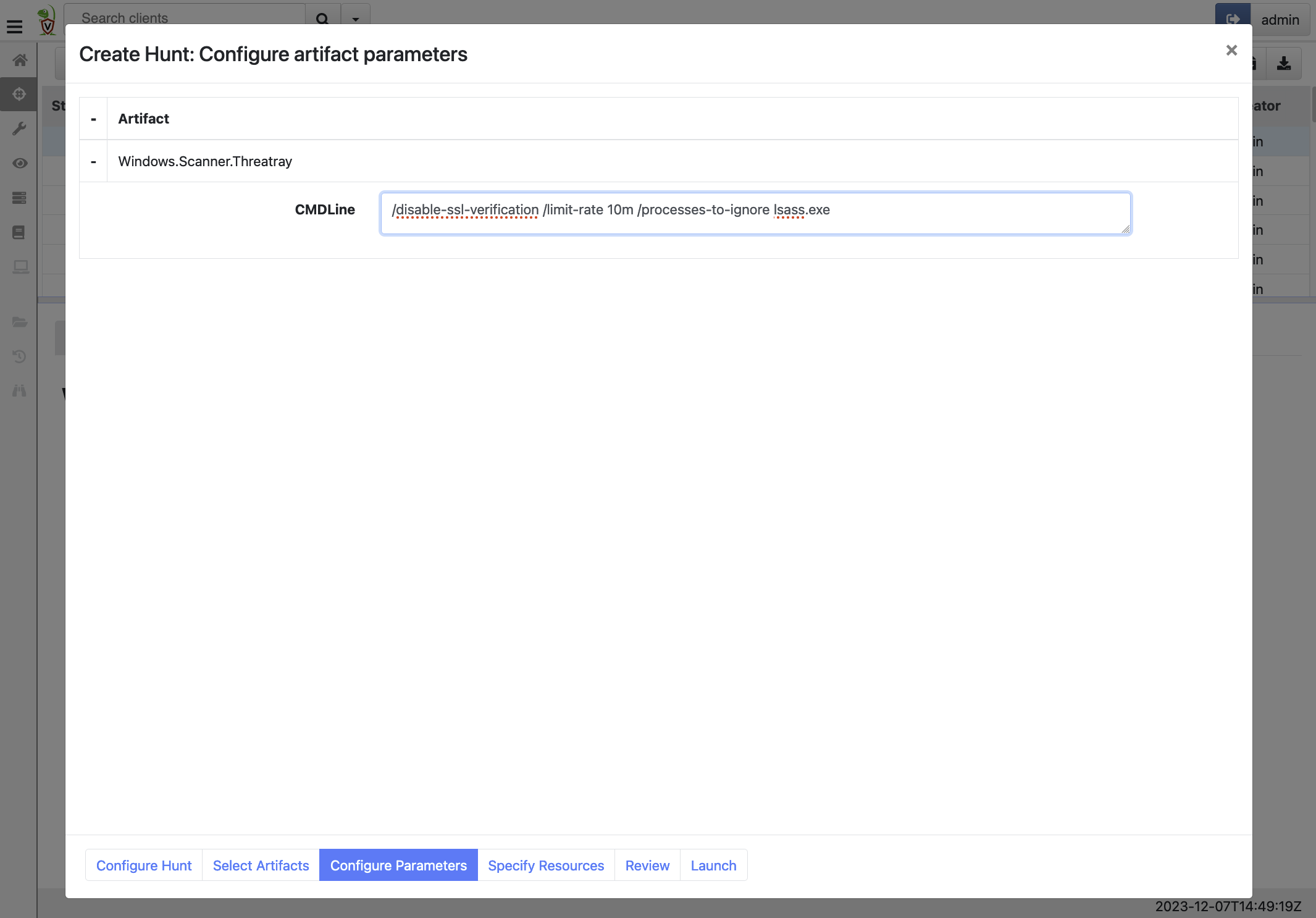Go to the Configure Hunt step
Image resolution: width=1316 pixels, height=918 pixels.
(144, 865)
